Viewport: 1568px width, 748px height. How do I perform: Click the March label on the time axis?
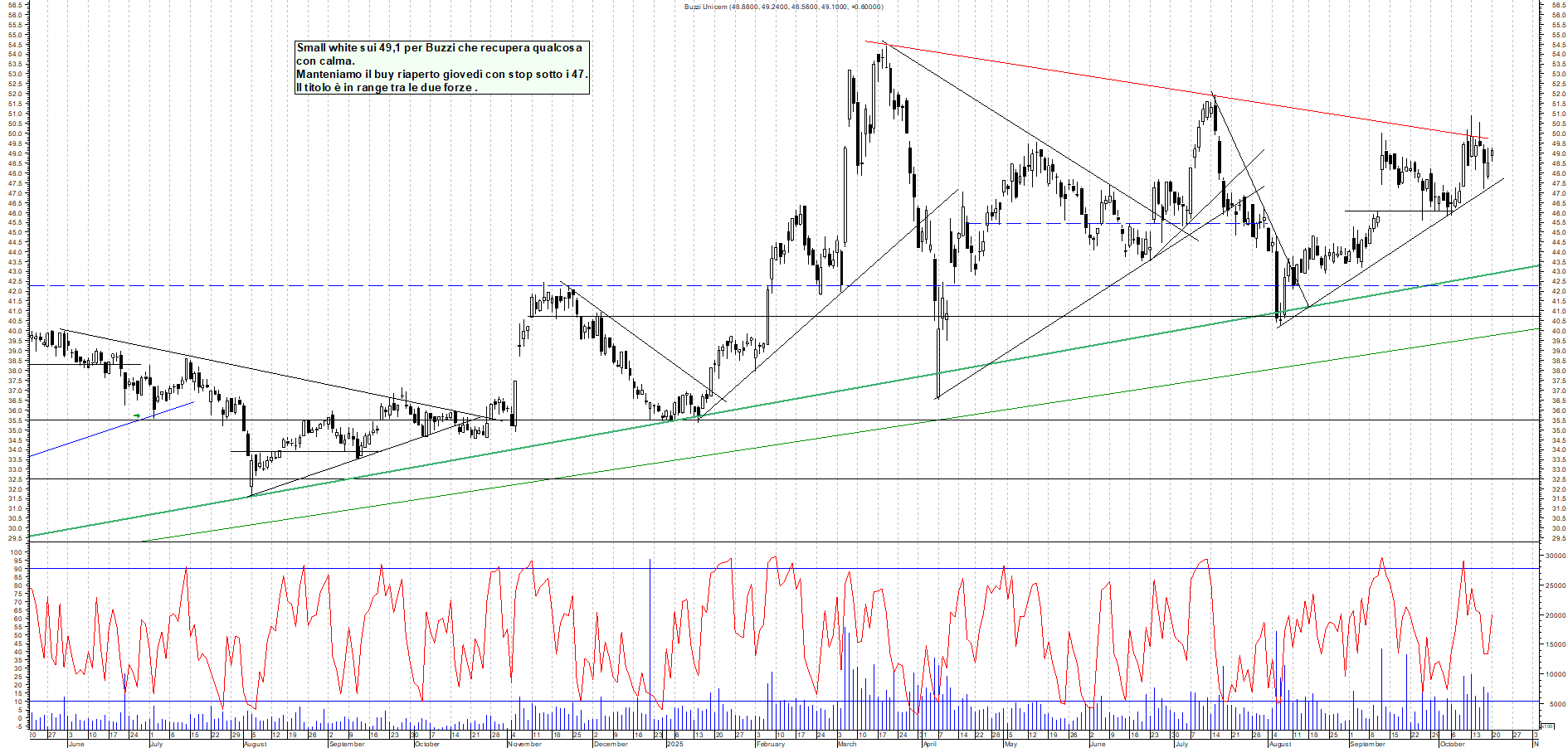847,744
